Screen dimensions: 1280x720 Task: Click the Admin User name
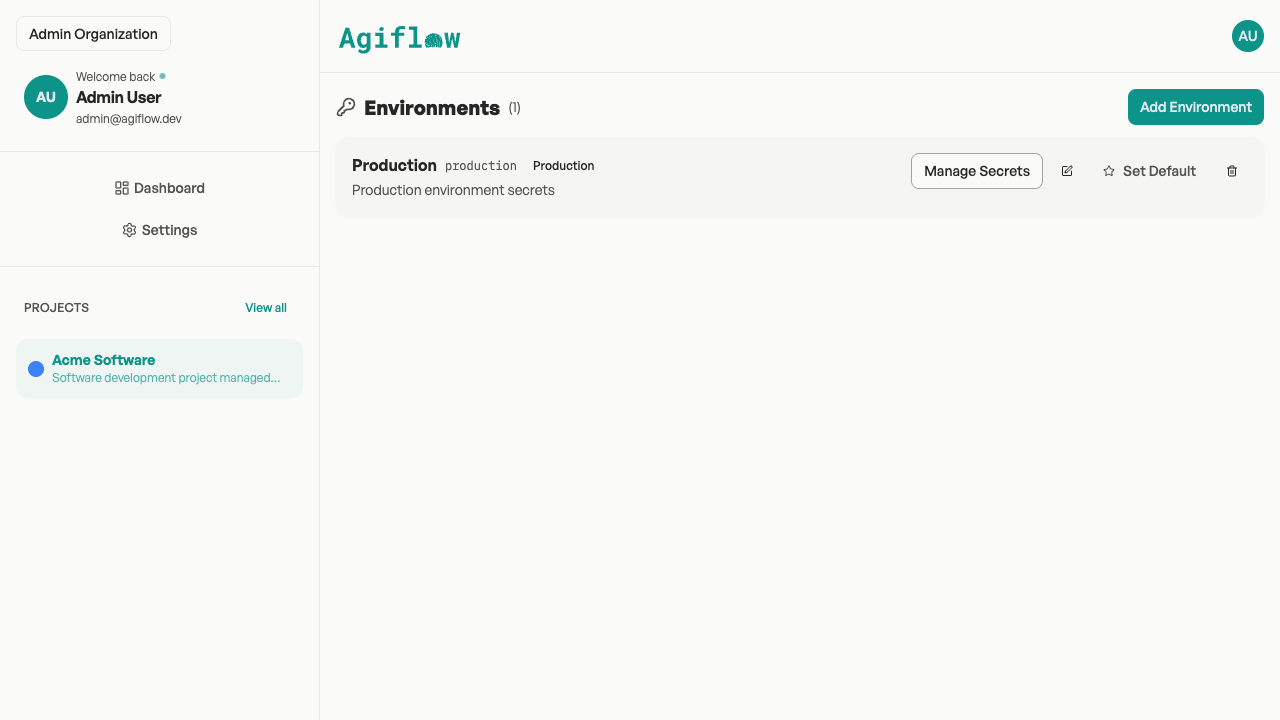[x=119, y=97]
